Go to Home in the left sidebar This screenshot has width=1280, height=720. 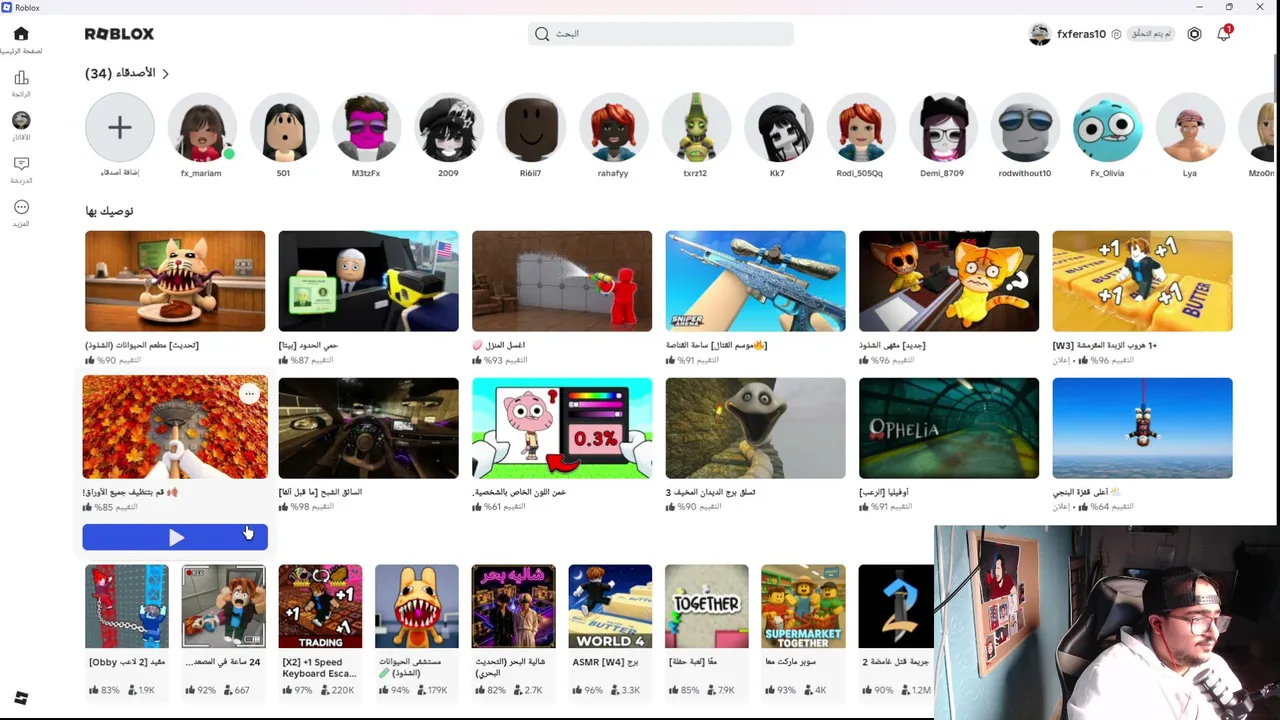[x=21, y=34]
